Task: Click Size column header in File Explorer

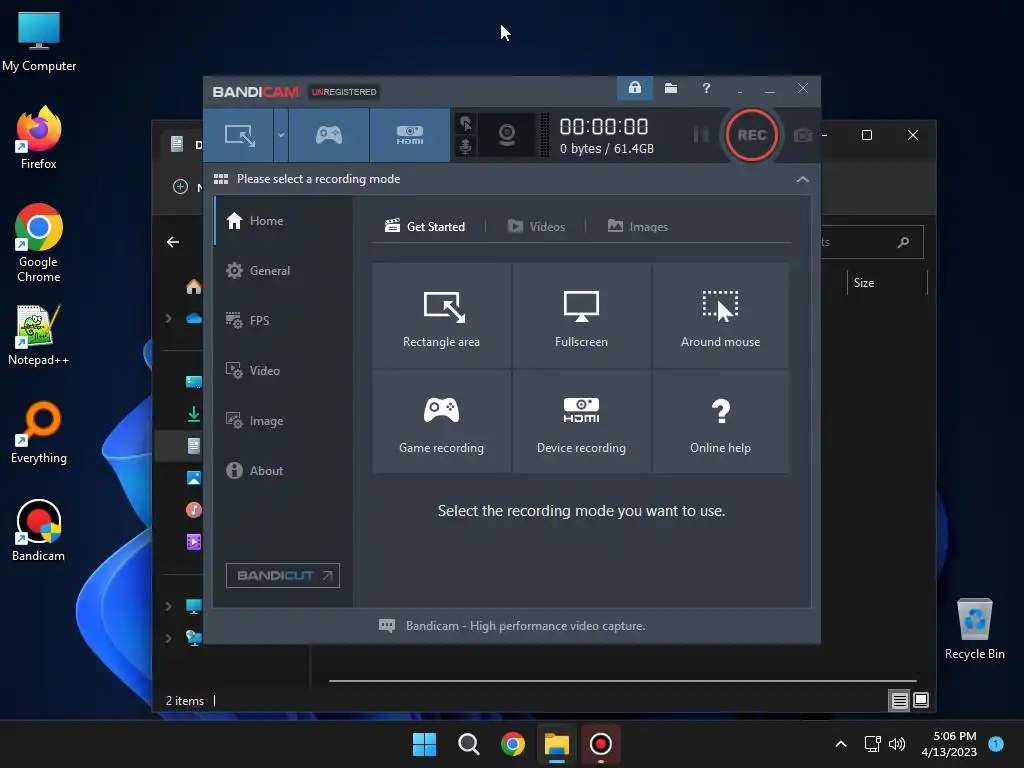Action: (x=864, y=283)
